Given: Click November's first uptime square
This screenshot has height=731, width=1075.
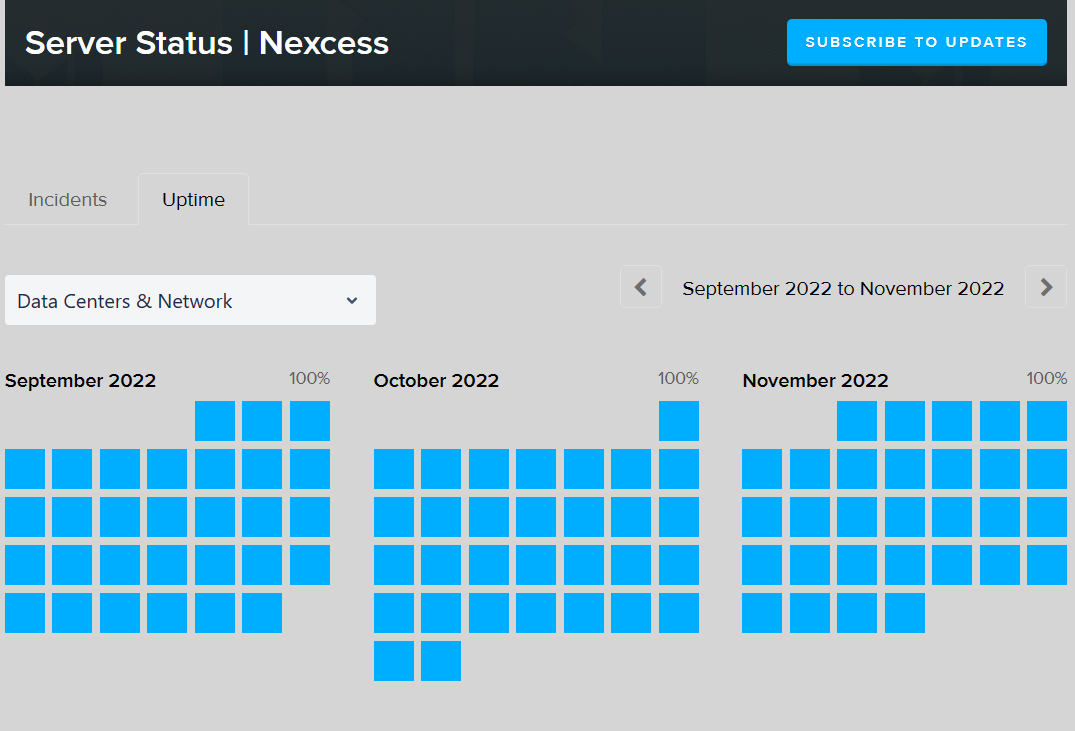Looking at the screenshot, I should click(857, 421).
